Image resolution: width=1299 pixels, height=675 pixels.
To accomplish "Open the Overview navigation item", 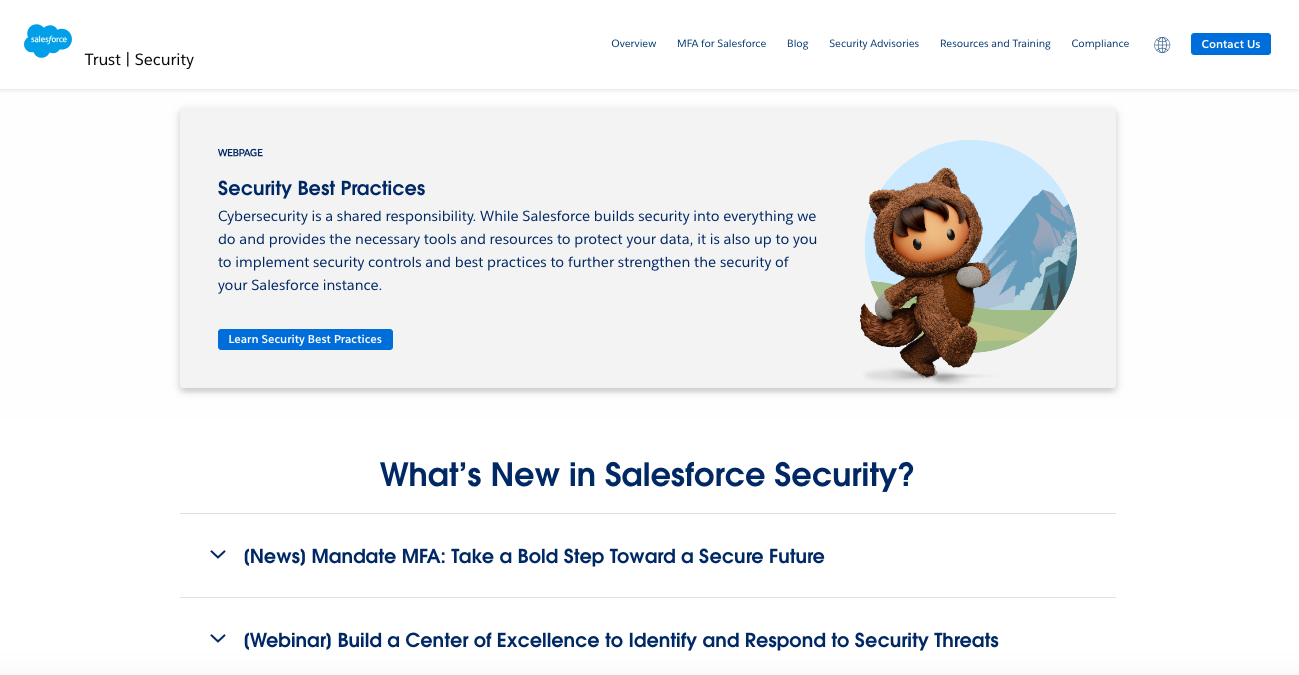I will point(633,44).
